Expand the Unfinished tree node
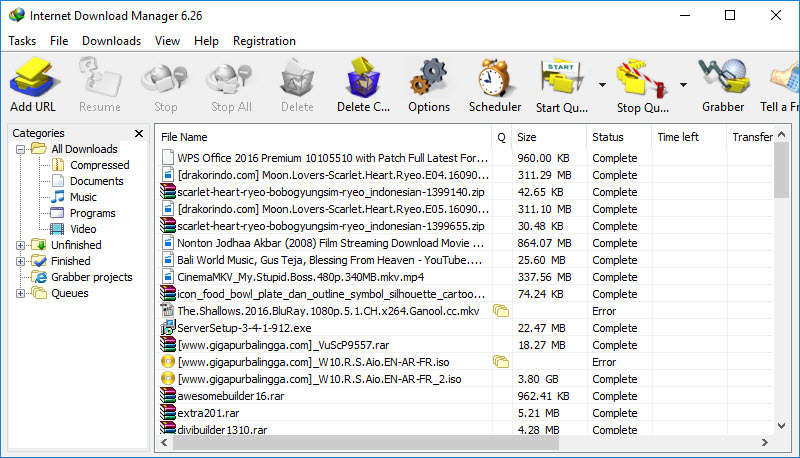 coord(20,245)
